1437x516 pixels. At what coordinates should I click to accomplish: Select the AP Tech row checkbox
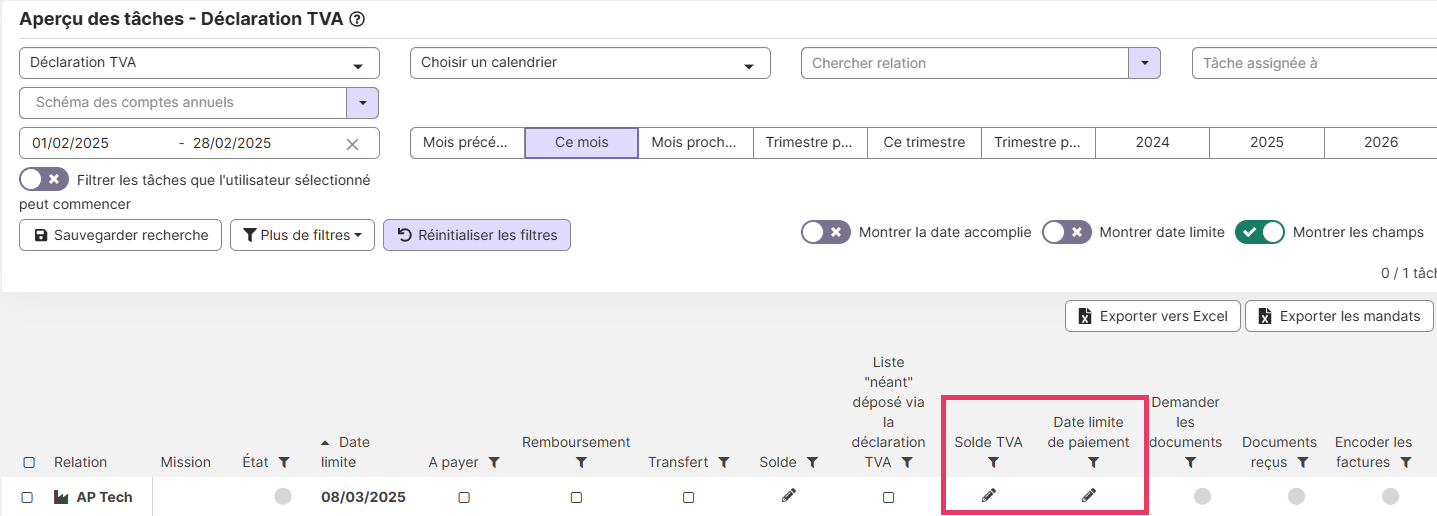[27, 497]
